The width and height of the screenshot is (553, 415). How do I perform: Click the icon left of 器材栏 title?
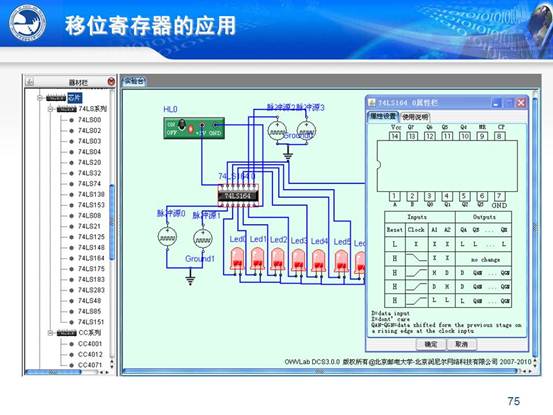[30, 82]
